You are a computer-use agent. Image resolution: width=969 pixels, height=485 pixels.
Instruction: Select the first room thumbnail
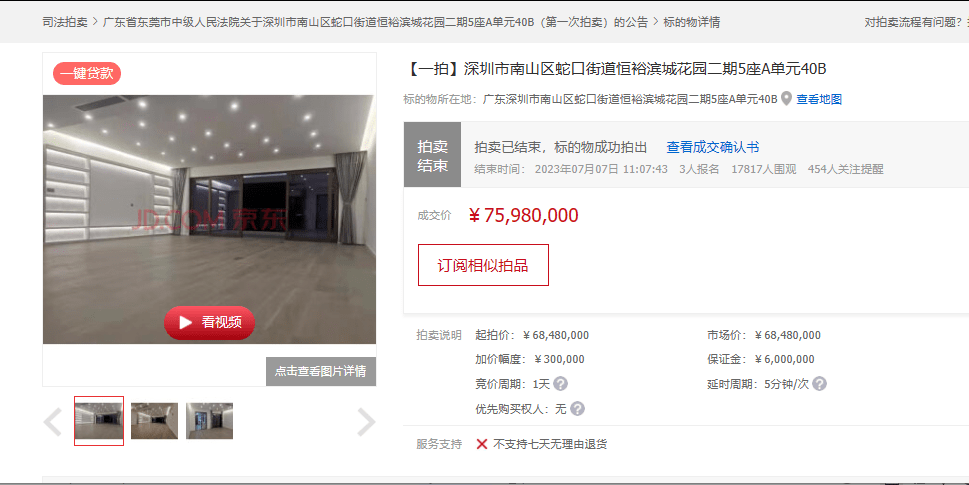coord(99,421)
